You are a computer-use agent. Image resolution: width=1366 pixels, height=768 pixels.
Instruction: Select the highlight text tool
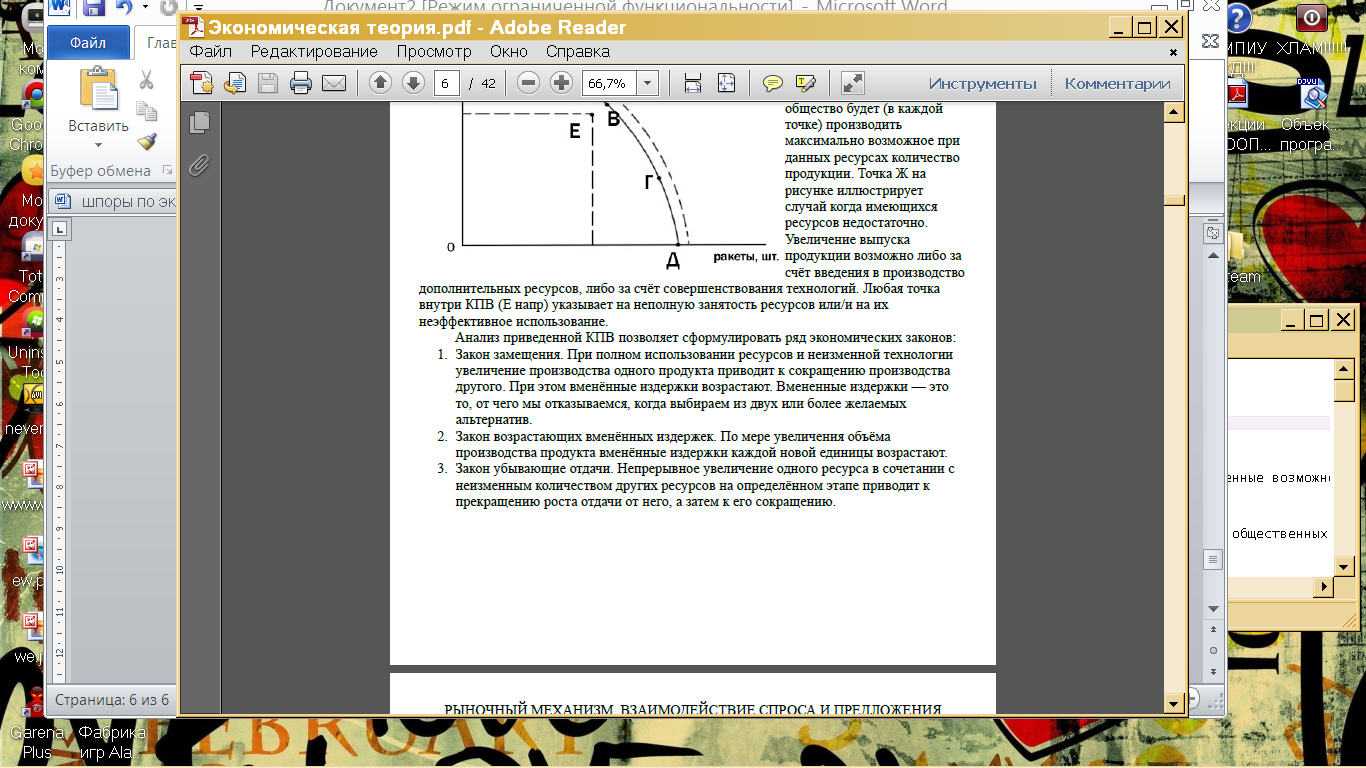click(x=806, y=83)
